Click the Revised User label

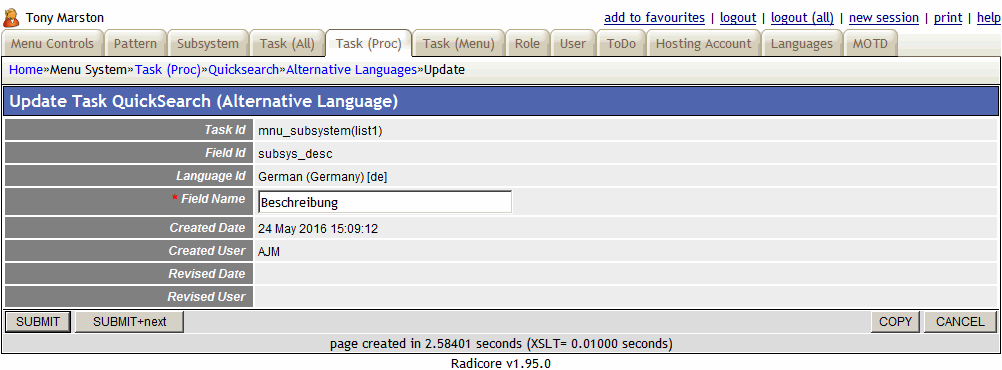(206, 297)
